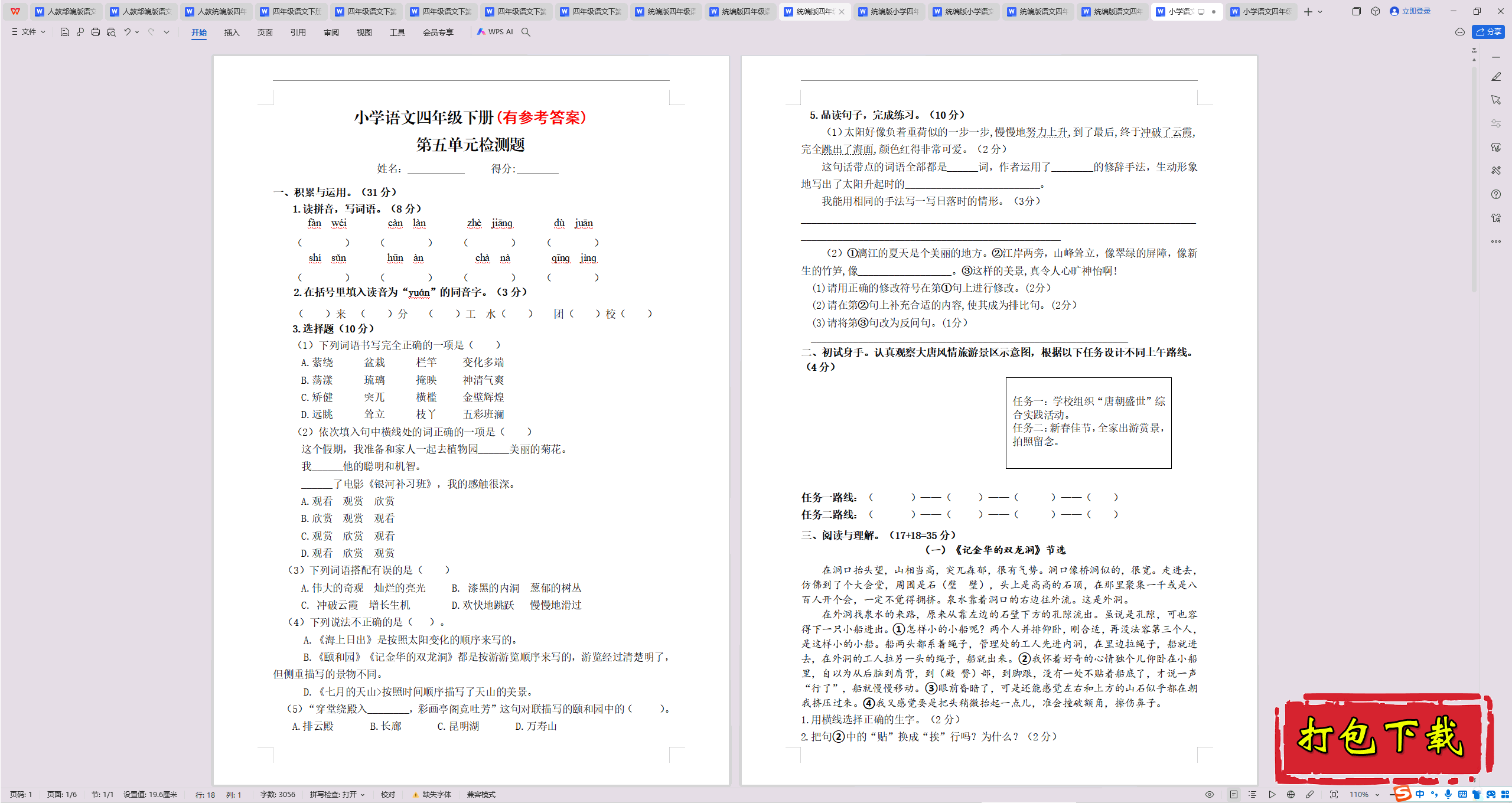Click the Sogou input microphone icon
Viewport: 1512px width, 803px height.
point(1448,795)
